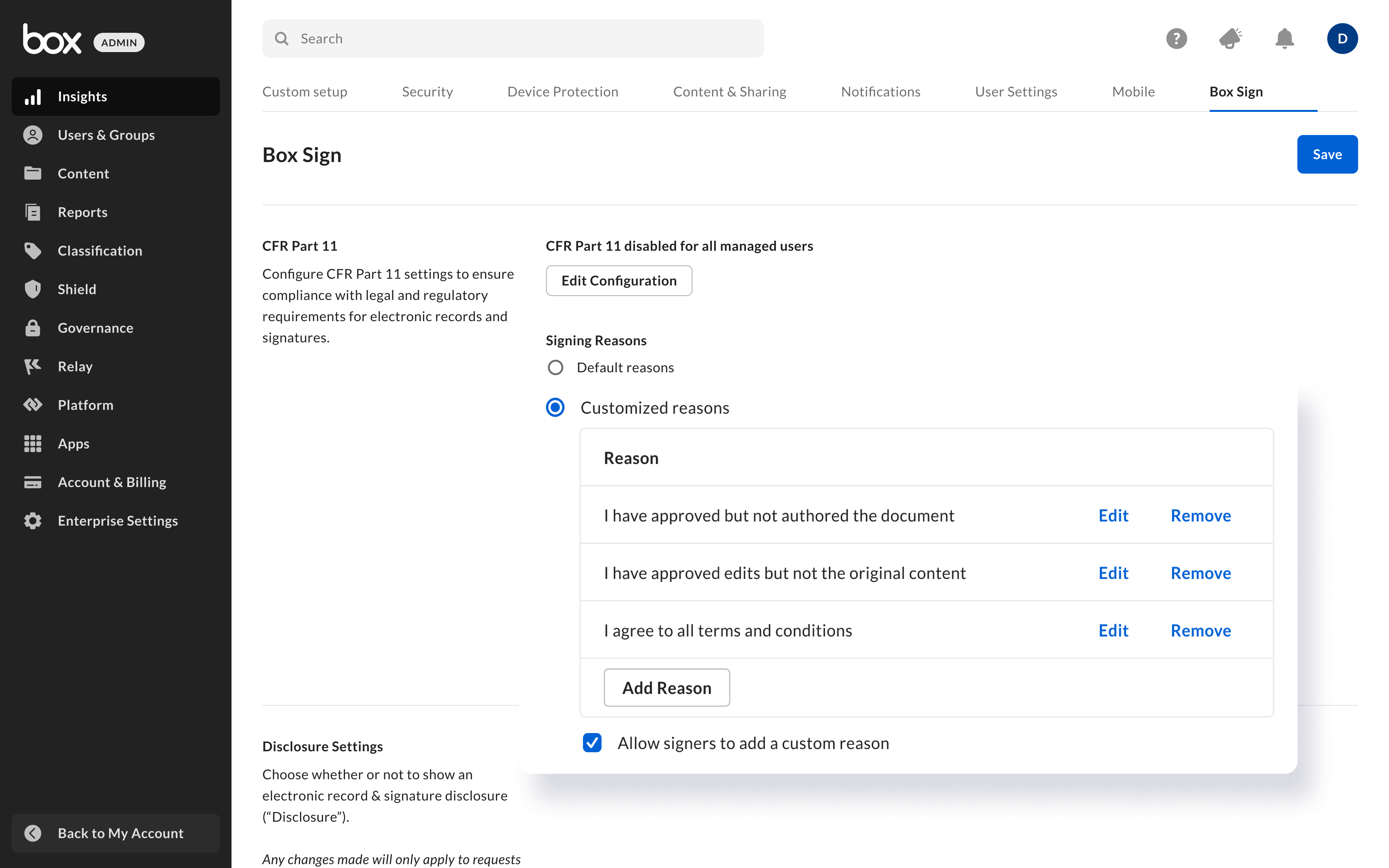This screenshot has height=868, width=1389.
Task: Click the announcements megaphone icon
Action: point(1230,39)
